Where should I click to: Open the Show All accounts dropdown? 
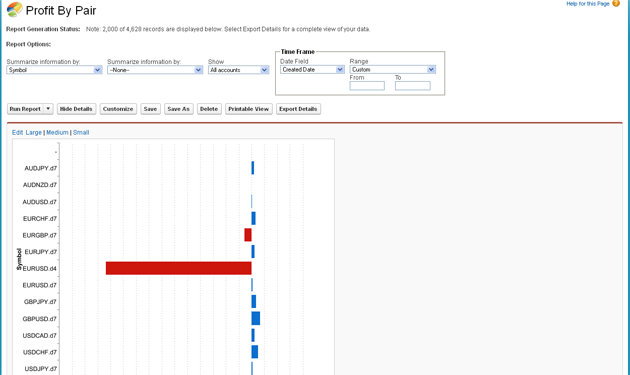239,70
